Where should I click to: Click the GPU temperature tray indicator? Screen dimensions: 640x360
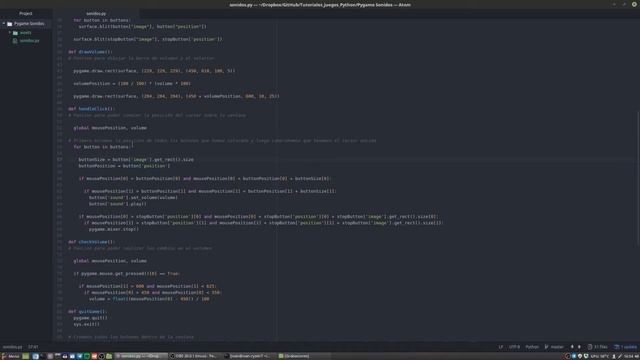click(x=599, y=356)
